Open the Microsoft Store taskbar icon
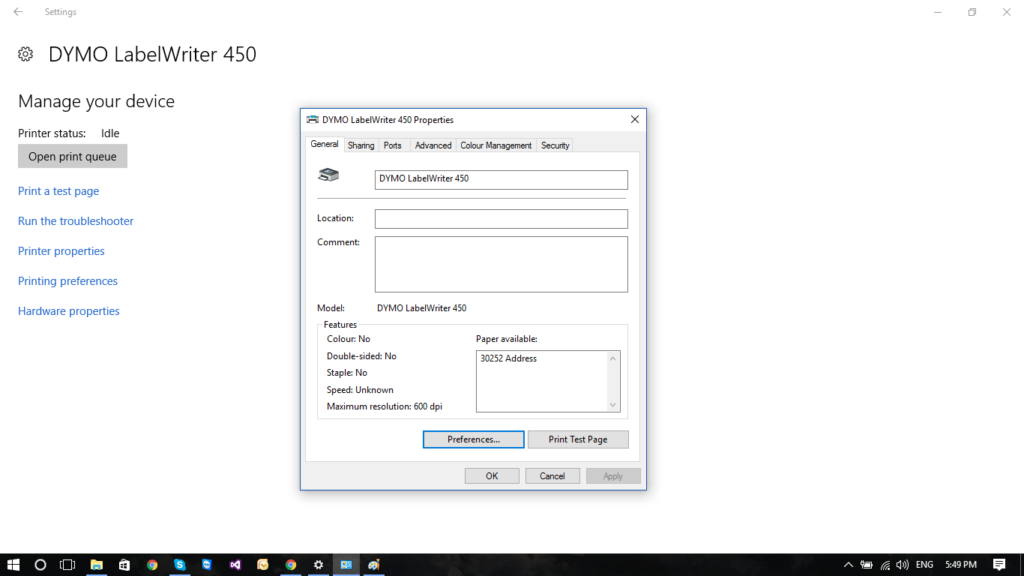 [124, 565]
